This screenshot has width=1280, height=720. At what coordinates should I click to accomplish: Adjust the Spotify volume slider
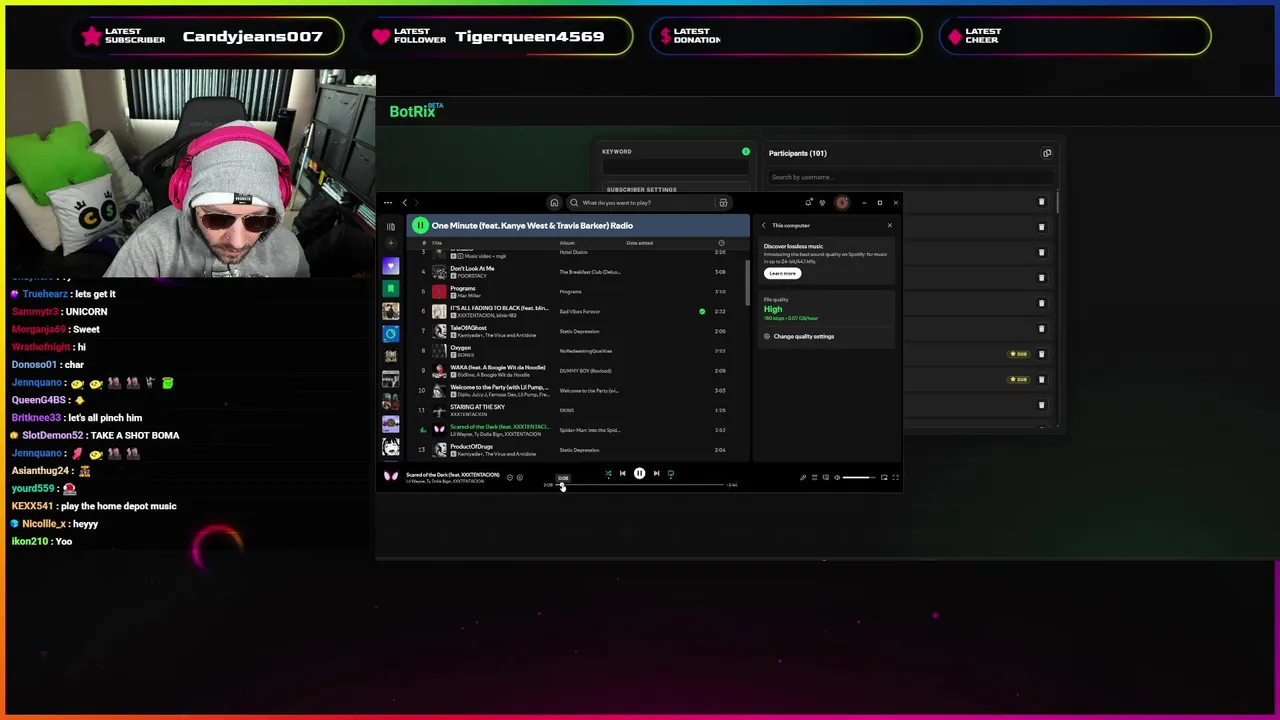[858, 478]
